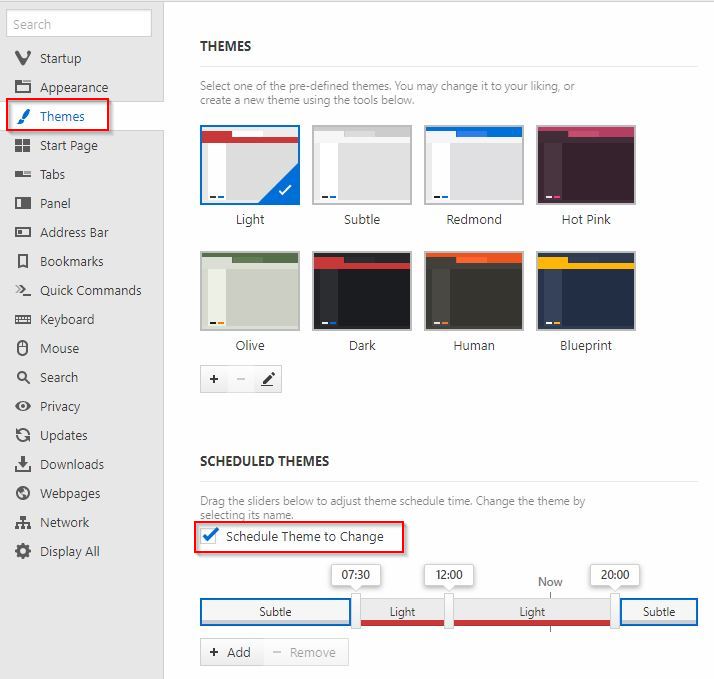The image size is (714, 679).
Task: Click the Address Bar icon
Action: point(23,232)
